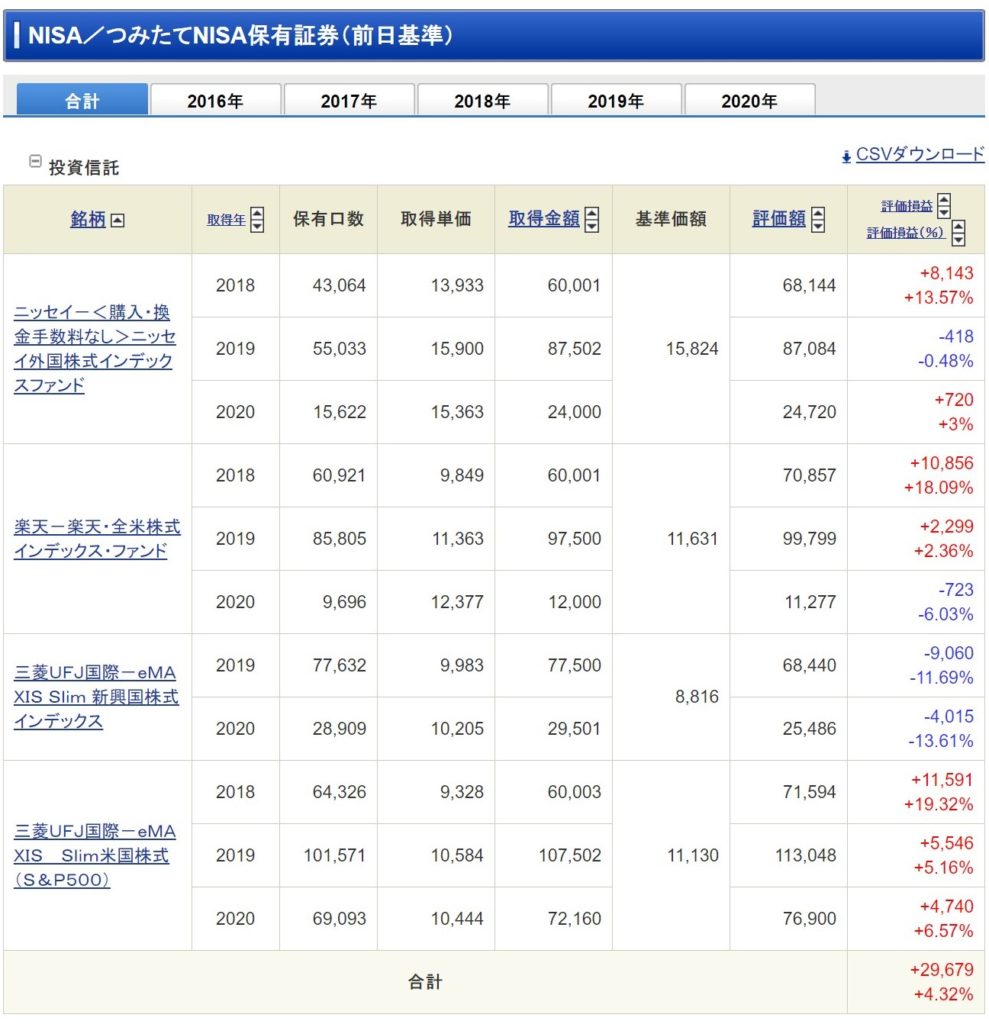Click the 取得金額 column header link
Viewport: 989px width, 1024px height.
(x=544, y=220)
